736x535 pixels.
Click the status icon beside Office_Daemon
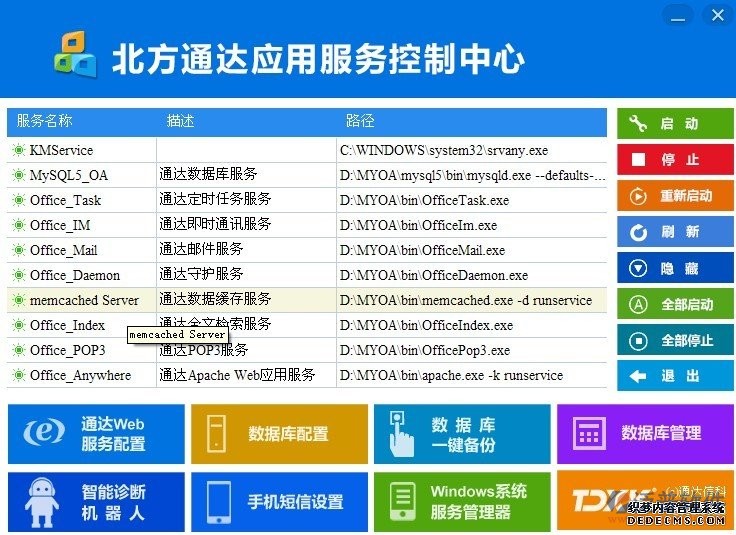[x=18, y=275]
